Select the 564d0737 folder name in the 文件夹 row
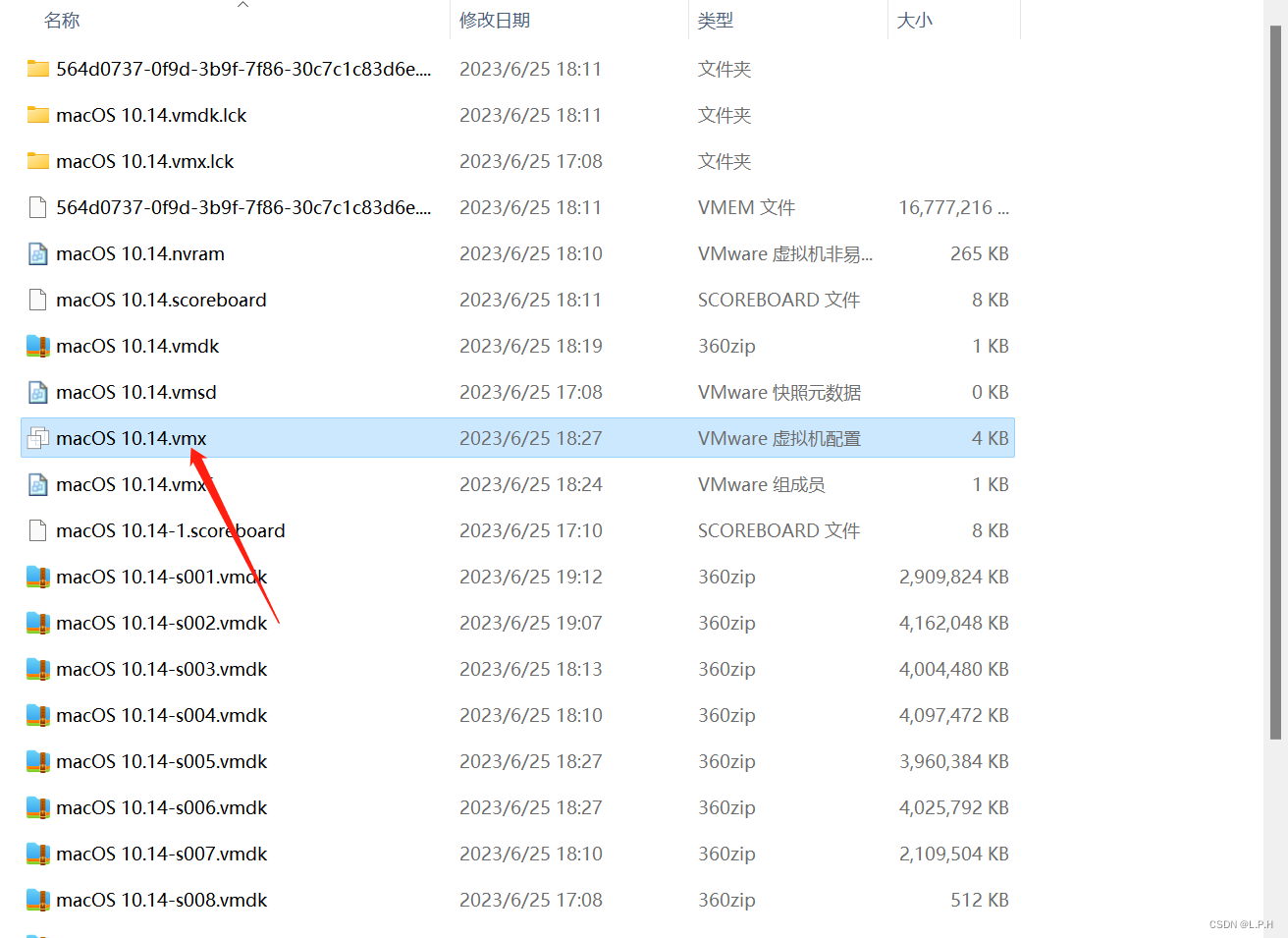 point(243,69)
